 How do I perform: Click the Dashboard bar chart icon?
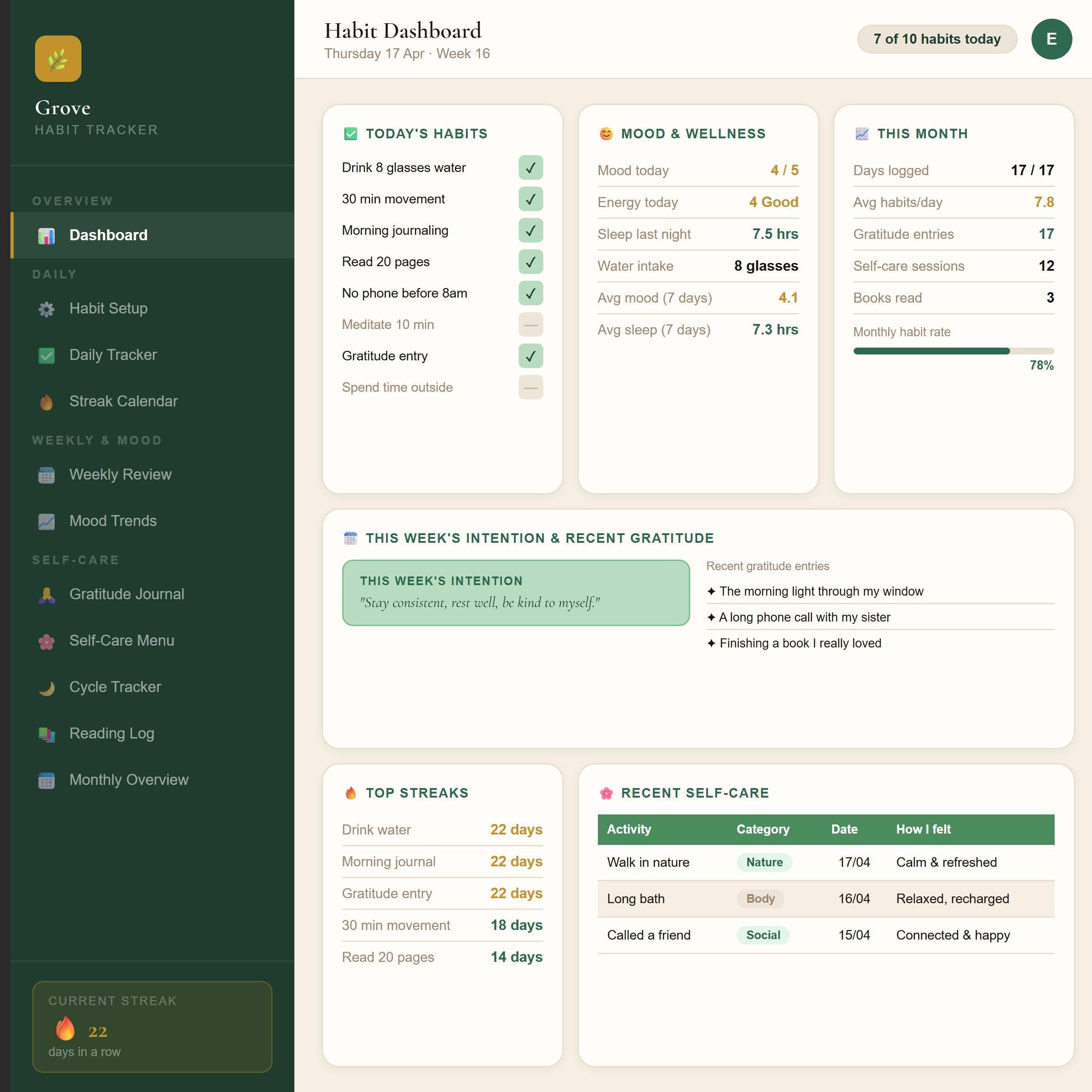[x=46, y=236]
